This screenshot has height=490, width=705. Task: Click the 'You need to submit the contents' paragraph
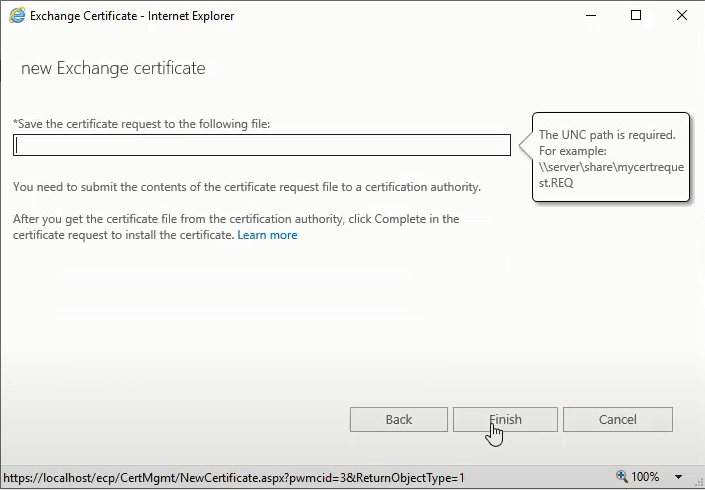coord(246,187)
